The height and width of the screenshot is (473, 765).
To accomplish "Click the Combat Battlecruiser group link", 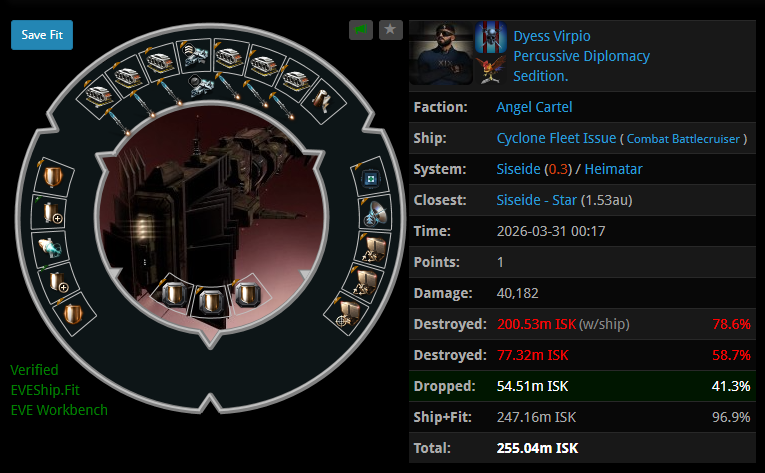I will pos(683,139).
